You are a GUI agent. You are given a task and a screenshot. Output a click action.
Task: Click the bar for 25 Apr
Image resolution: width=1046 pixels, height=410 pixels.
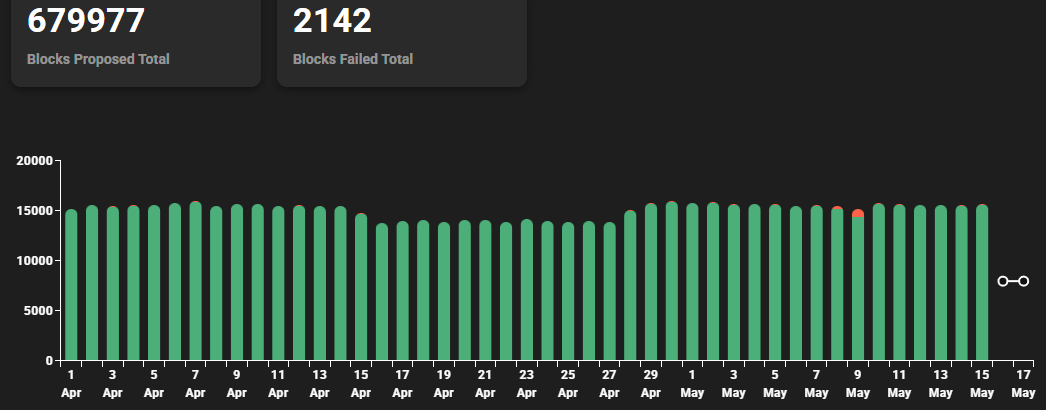coord(568,292)
